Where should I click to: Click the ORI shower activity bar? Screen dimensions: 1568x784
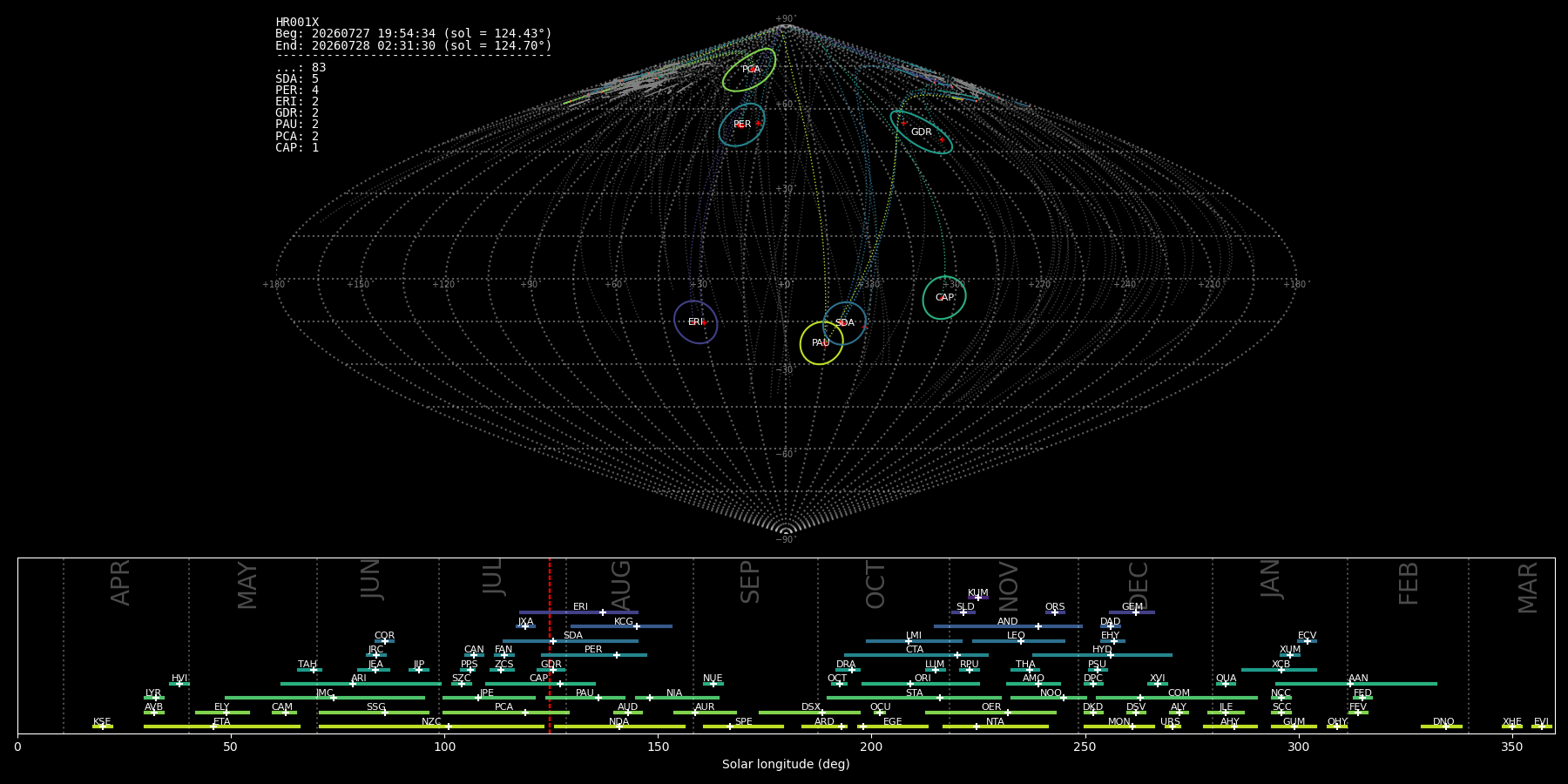click(x=921, y=684)
